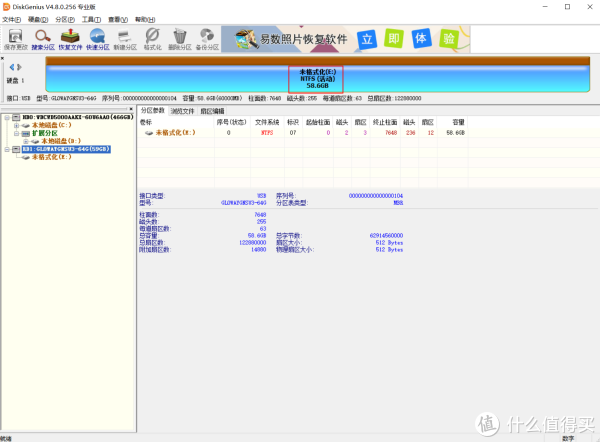
Task: Select 本地磁盘(C:) in the tree
Action: 52,126
